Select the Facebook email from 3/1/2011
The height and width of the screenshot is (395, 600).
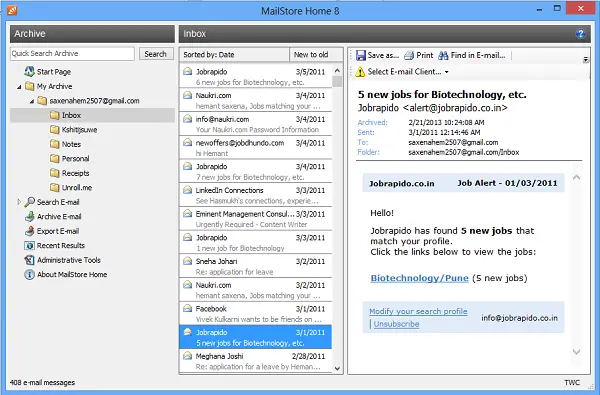(x=256, y=314)
